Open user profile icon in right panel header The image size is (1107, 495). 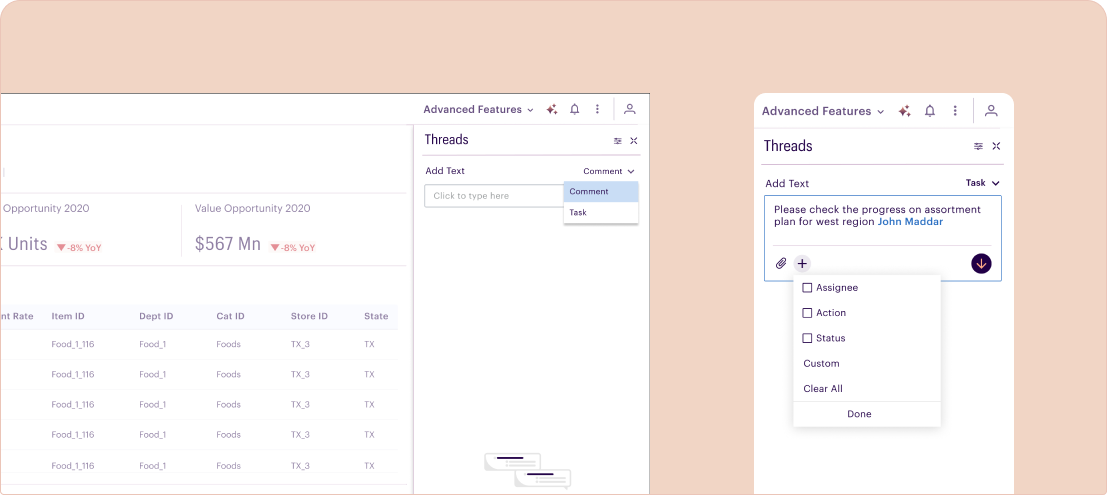991,111
